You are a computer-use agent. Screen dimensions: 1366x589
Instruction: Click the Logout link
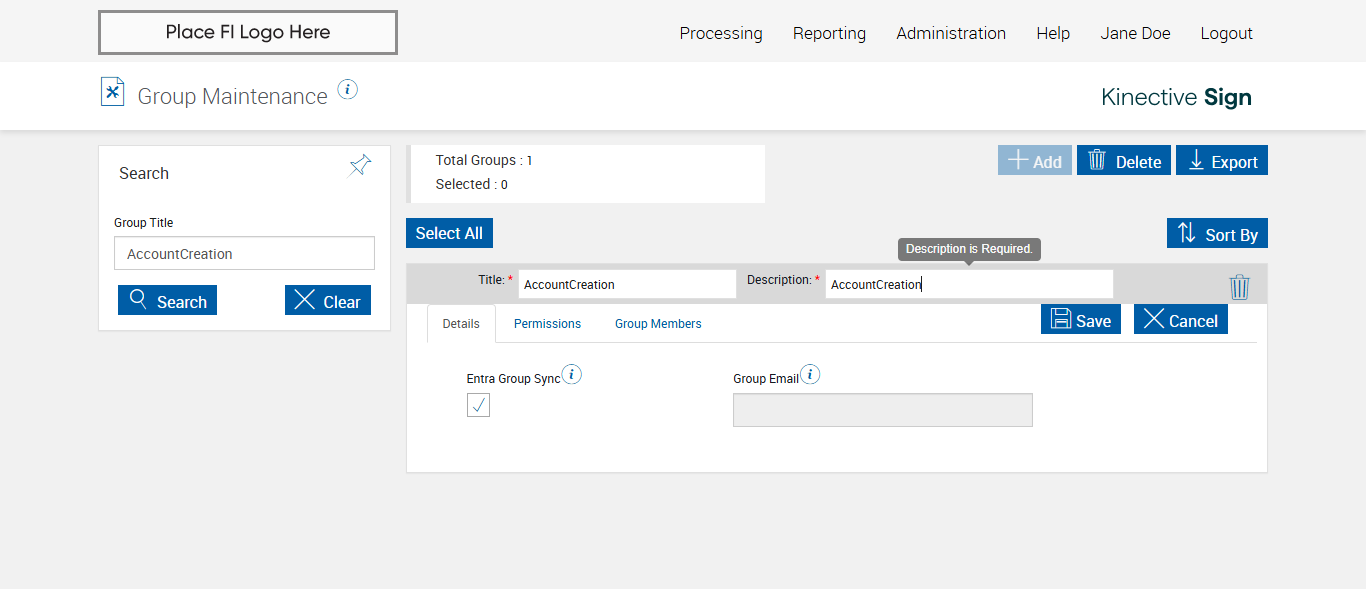click(x=1226, y=33)
